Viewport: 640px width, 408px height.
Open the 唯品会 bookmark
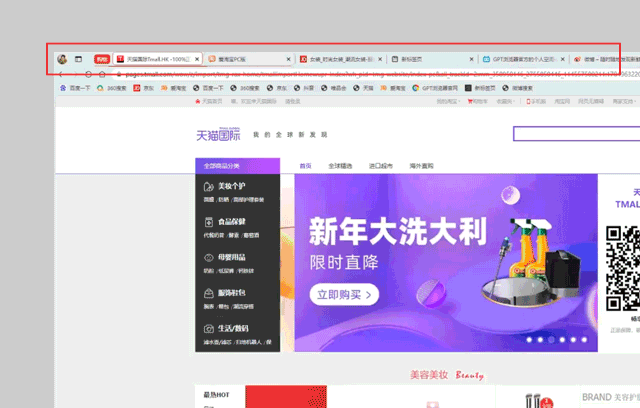(333, 88)
